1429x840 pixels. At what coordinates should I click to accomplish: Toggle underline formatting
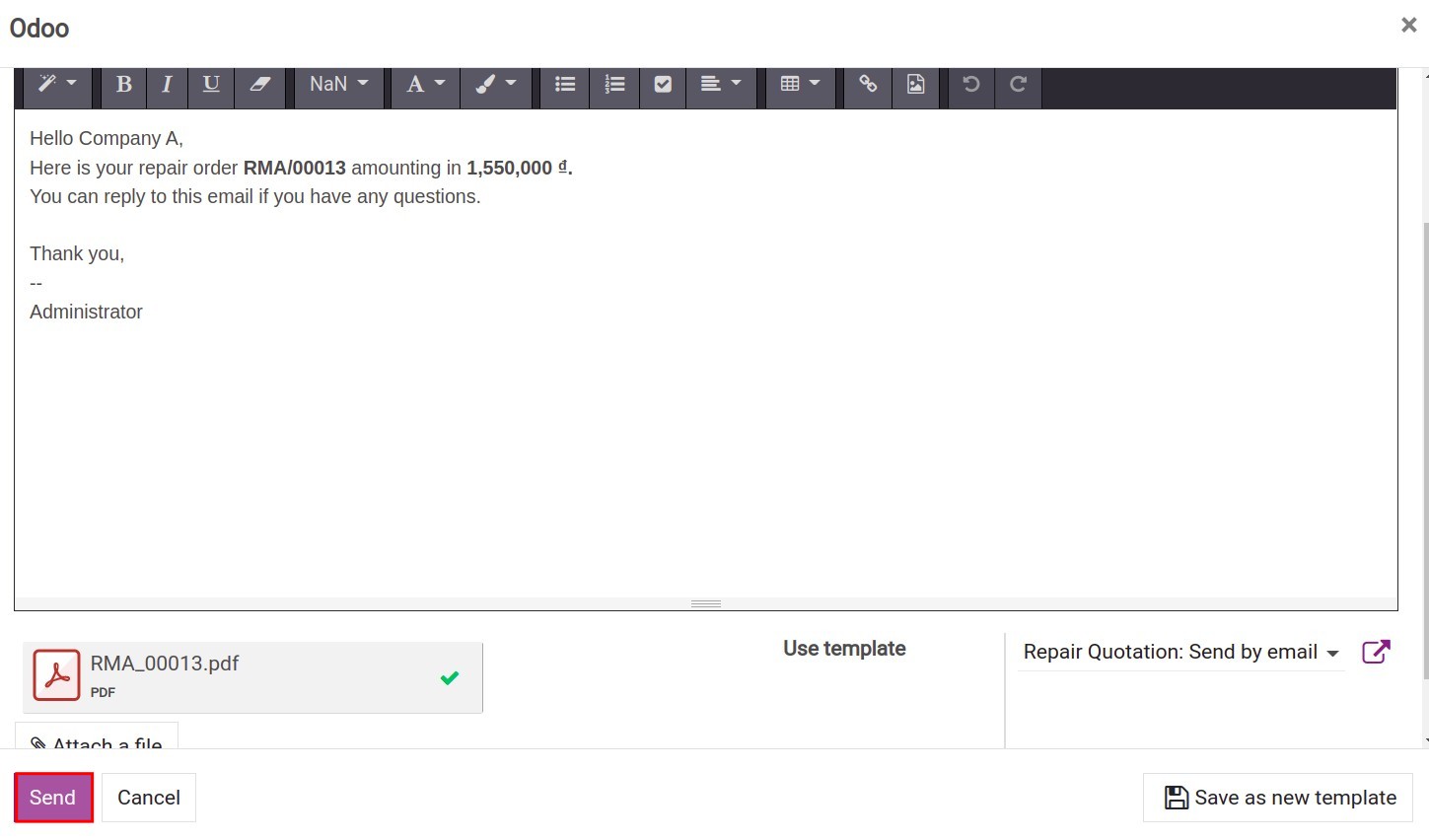211,85
